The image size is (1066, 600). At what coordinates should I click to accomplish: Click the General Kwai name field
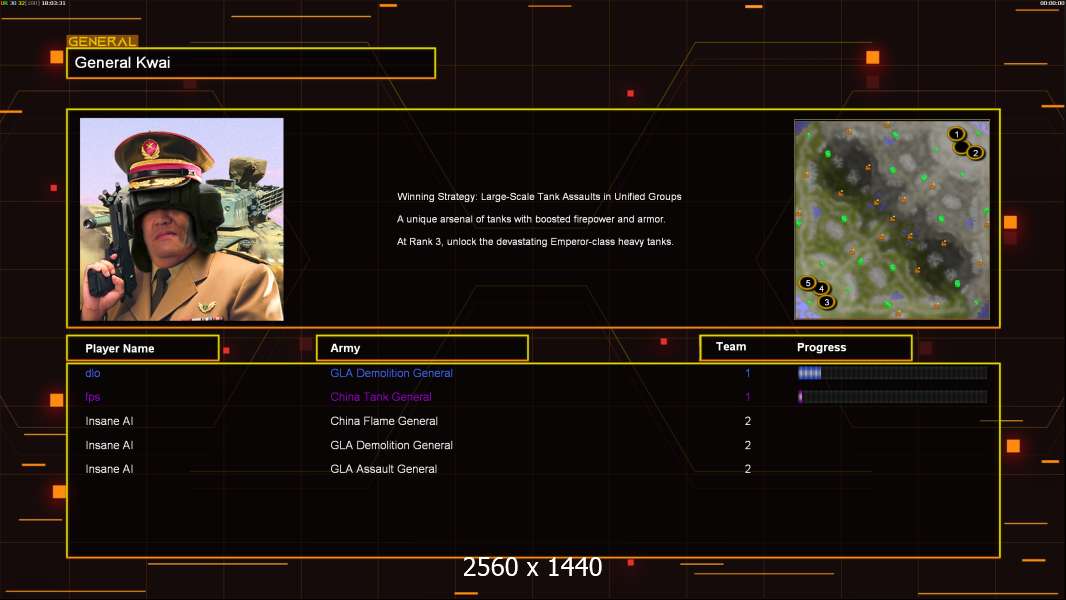point(251,63)
